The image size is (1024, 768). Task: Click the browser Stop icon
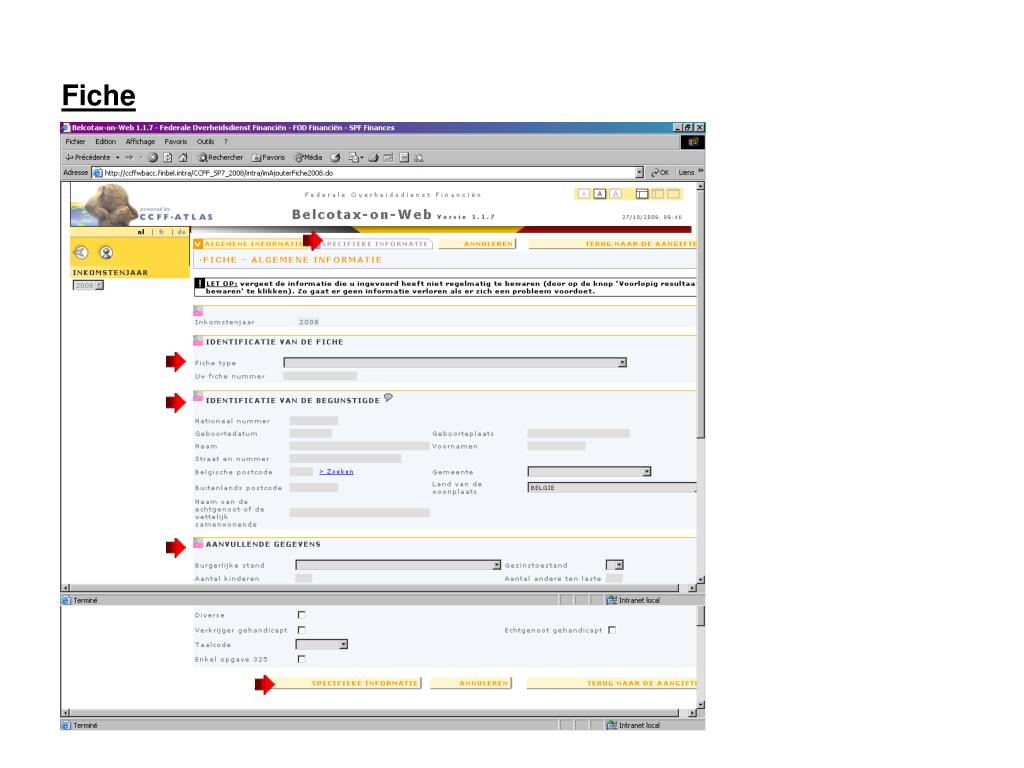tap(153, 157)
